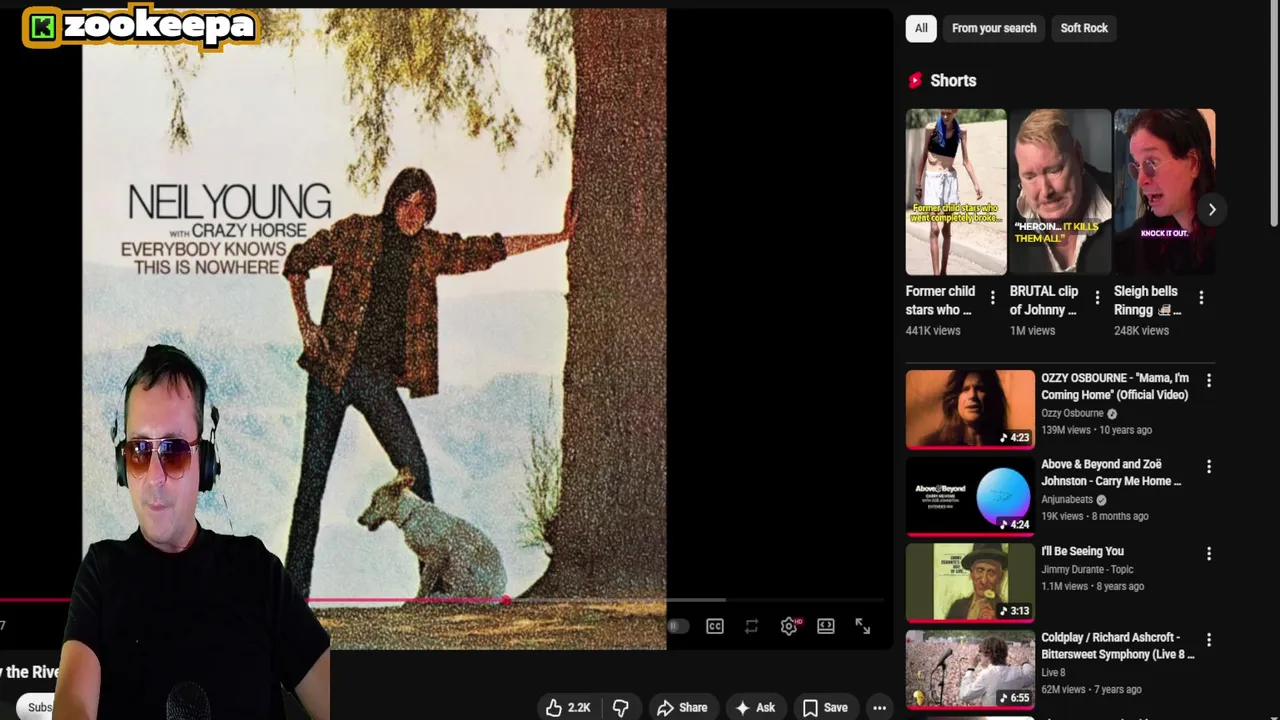Play the Above & Beyond Carry Me Home thumbnail

(x=970, y=495)
